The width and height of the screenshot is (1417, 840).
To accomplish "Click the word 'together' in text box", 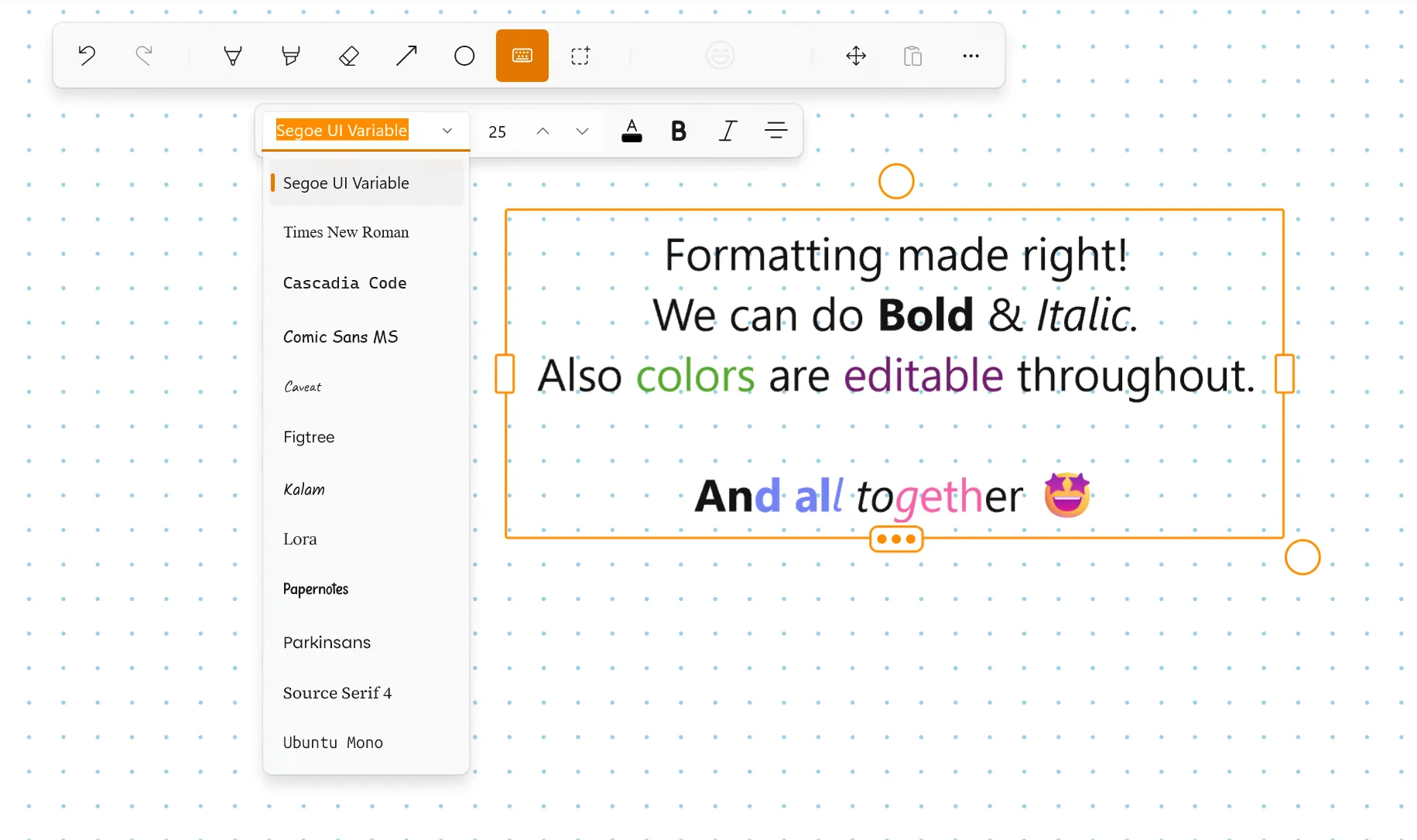I will (940, 497).
